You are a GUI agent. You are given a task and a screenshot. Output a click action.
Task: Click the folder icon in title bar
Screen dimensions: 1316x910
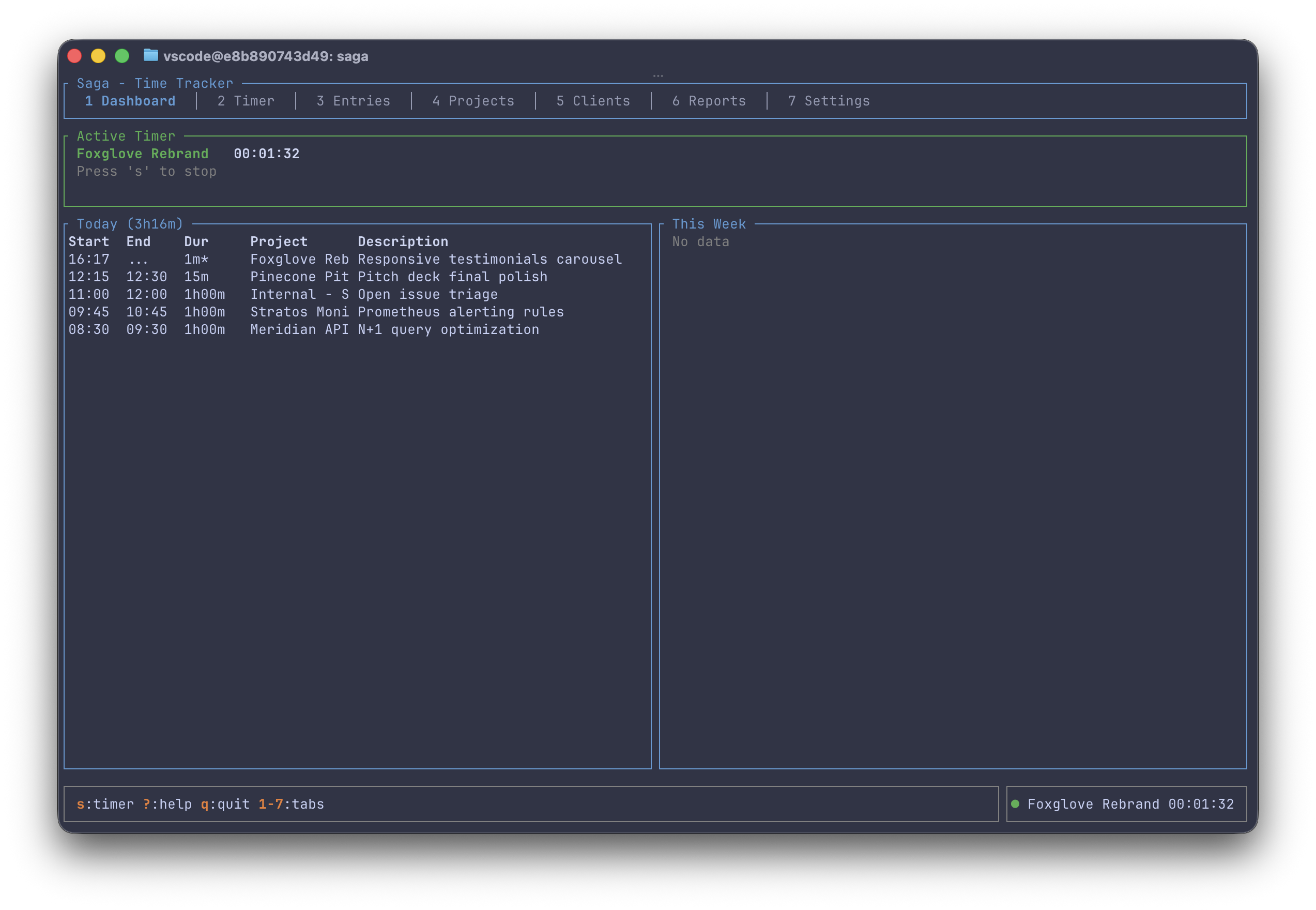(x=150, y=55)
